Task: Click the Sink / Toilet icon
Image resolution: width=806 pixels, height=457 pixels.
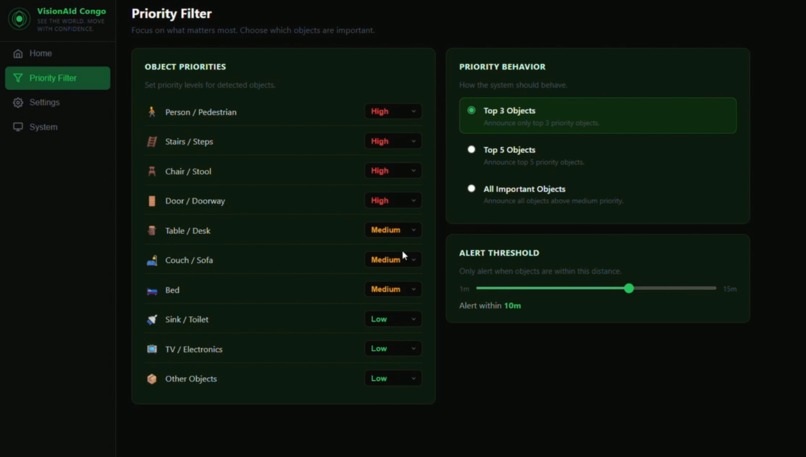Action: (x=152, y=319)
